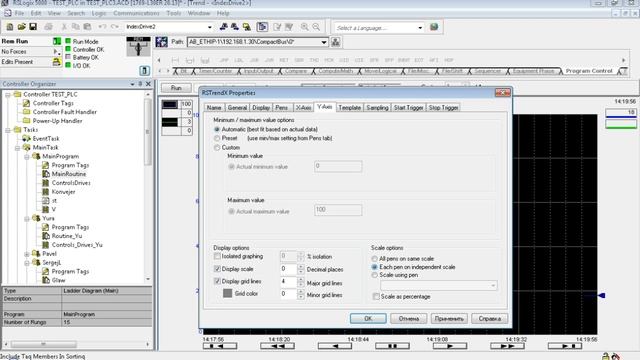Expand the Pavel program node
Screen dimensions: 640x360
click(27, 254)
